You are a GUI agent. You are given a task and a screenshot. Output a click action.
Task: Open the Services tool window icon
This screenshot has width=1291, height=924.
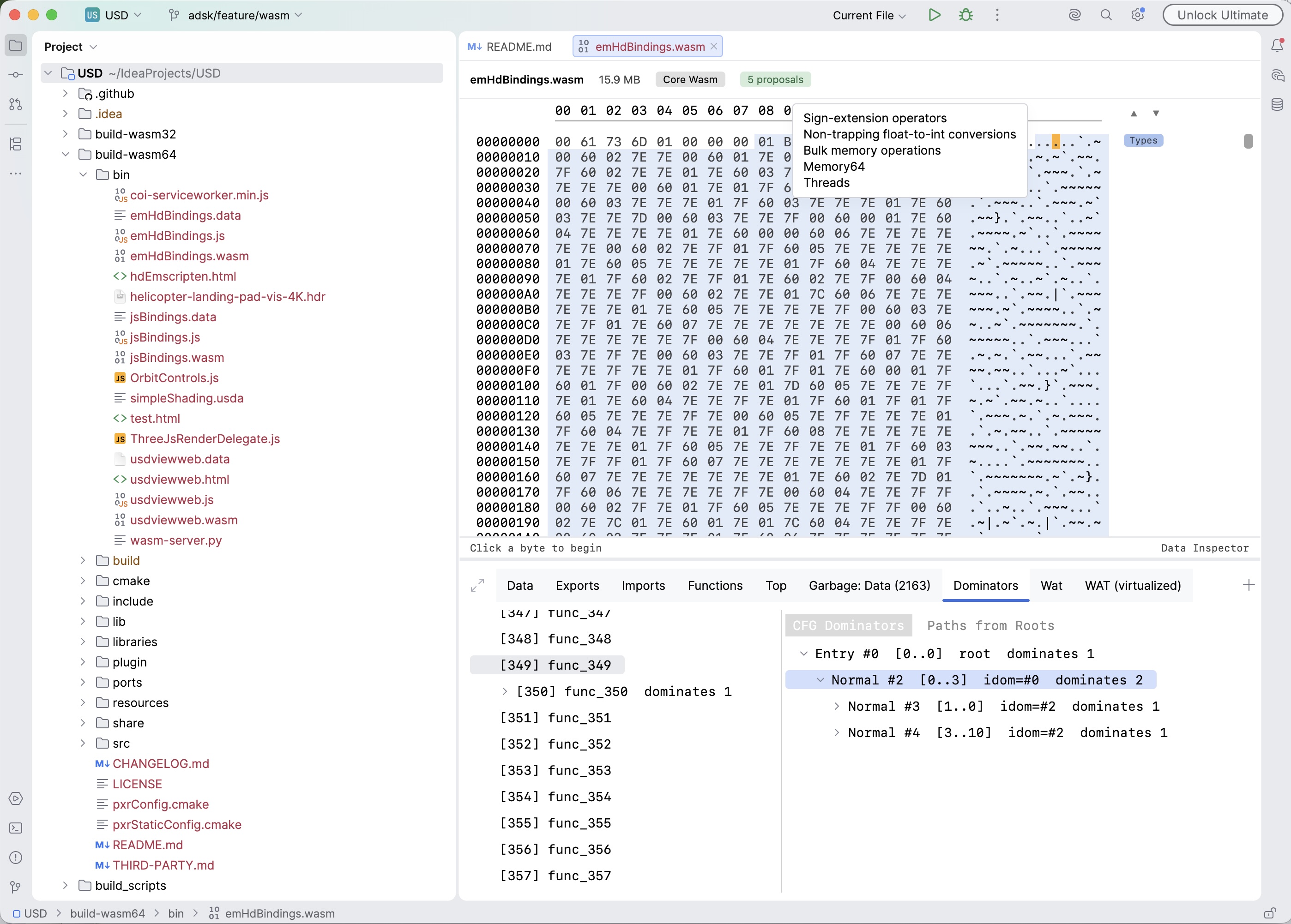pos(16,799)
